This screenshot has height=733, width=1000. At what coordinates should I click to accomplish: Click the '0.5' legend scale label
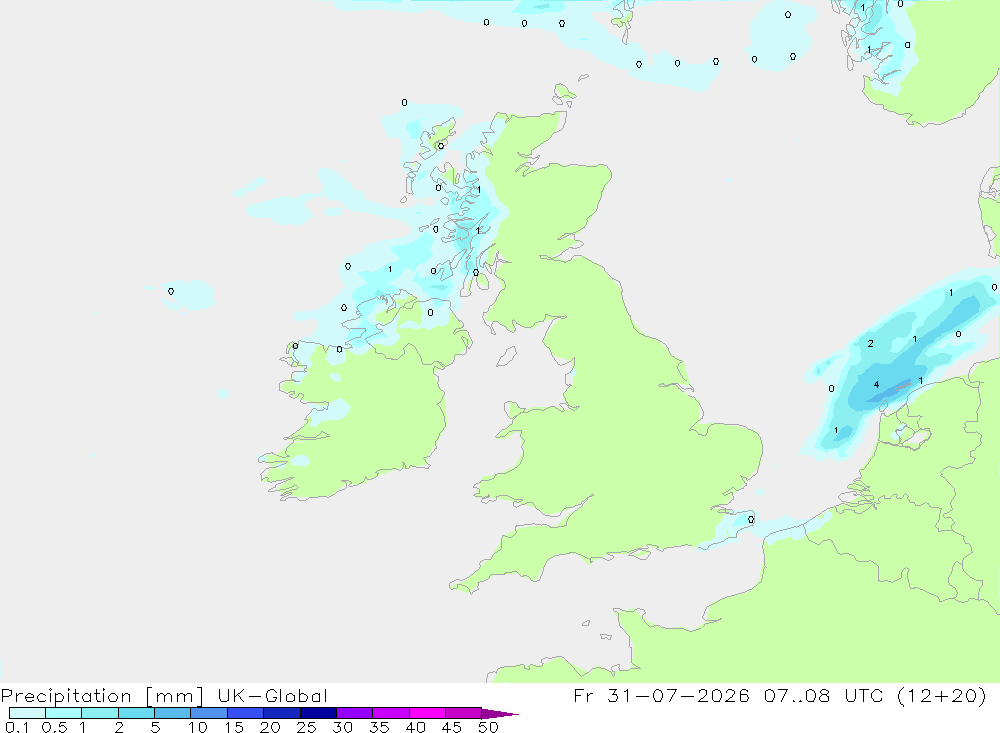click(54, 727)
